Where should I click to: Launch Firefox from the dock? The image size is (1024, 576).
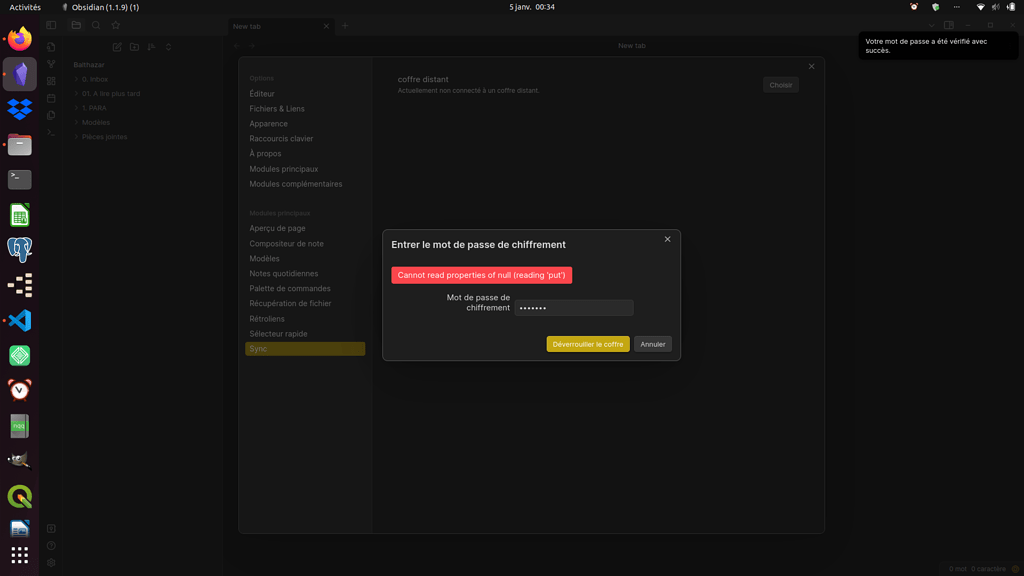point(20,38)
